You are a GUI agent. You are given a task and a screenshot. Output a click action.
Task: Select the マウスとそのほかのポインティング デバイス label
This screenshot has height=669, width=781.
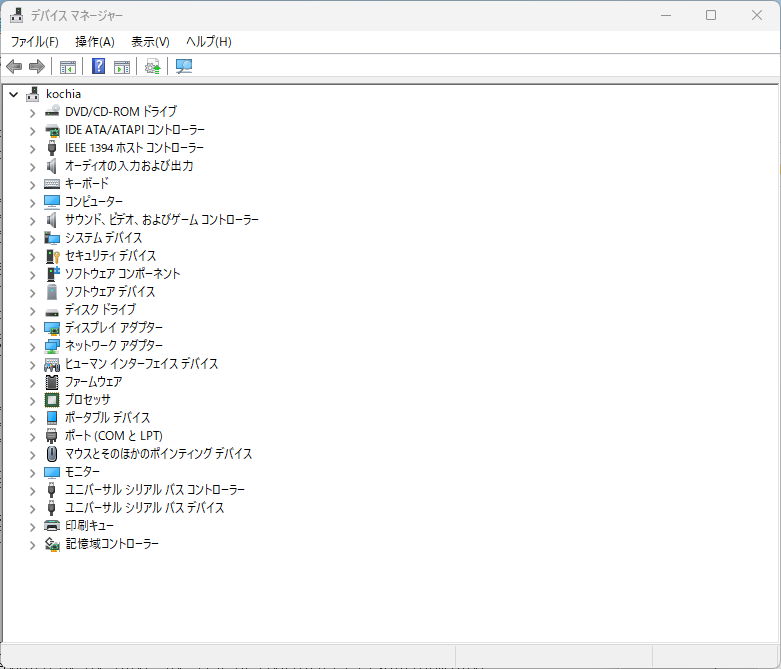(159, 454)
